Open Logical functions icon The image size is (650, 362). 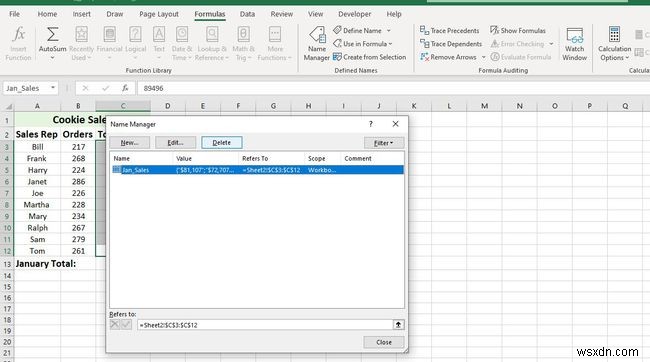coord(136,34)
